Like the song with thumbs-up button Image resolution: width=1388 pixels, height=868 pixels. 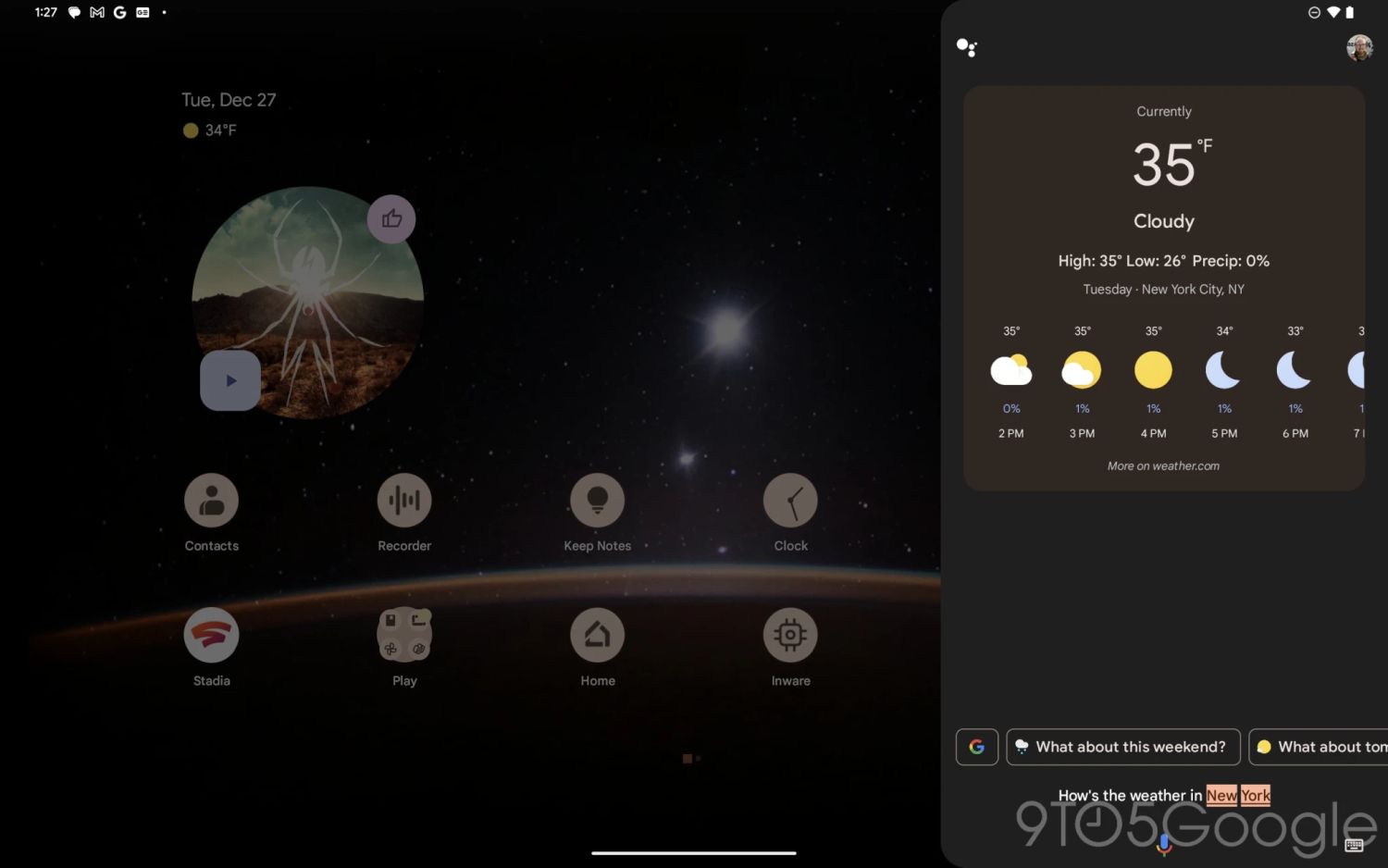click(x=391, y=219)
